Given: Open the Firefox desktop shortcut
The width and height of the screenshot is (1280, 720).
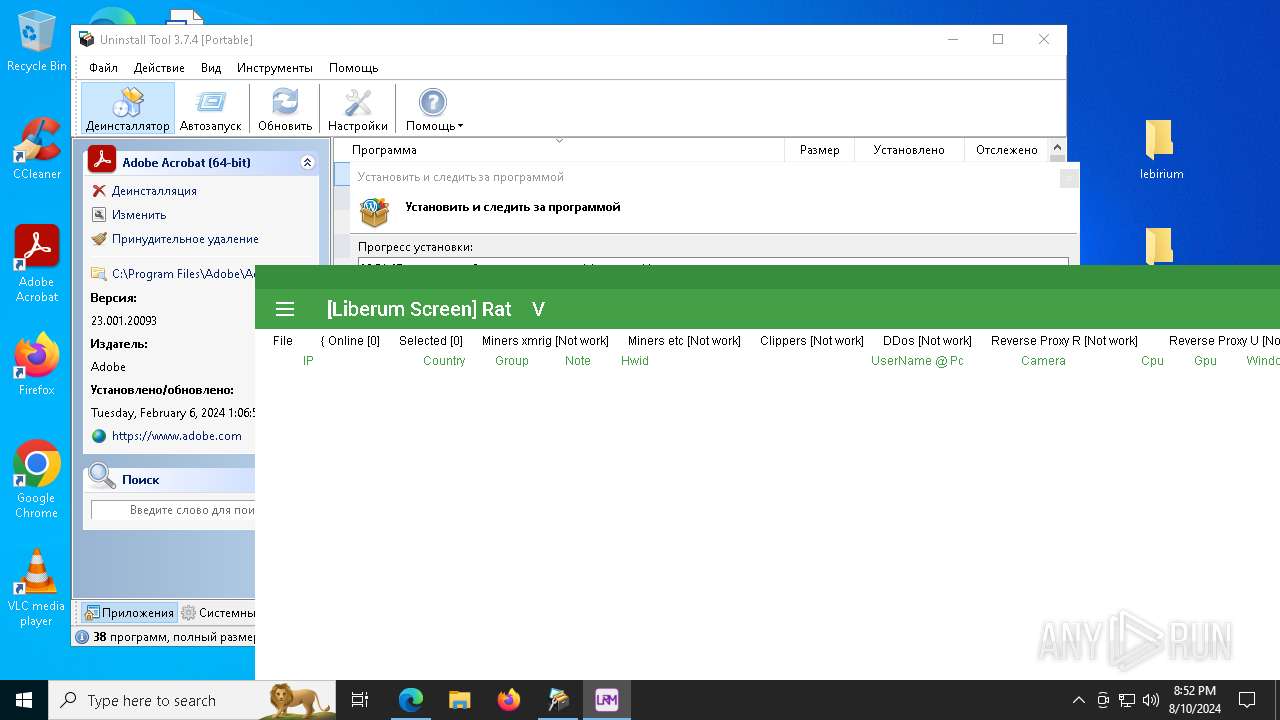Looking at the screenshot, I should point(37,364).
